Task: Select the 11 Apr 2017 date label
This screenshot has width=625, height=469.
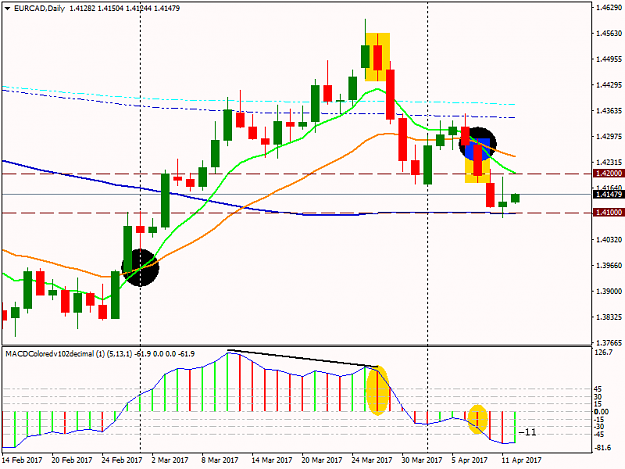Action: 521,460
